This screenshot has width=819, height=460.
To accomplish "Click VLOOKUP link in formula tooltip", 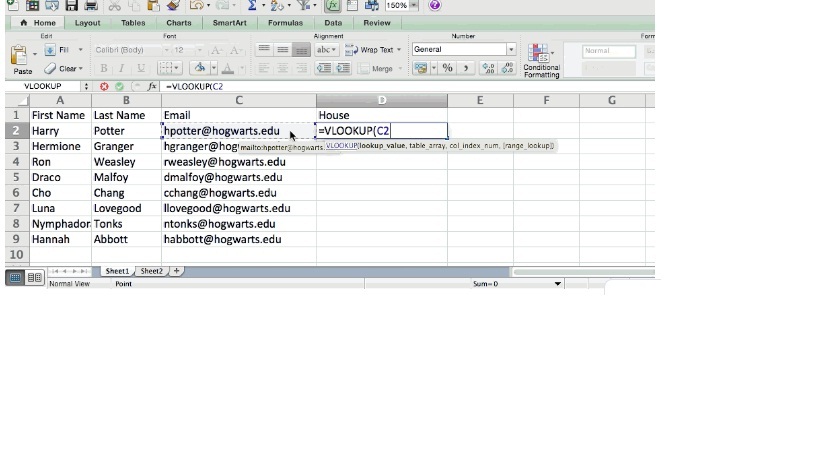I will pos(342,146).
